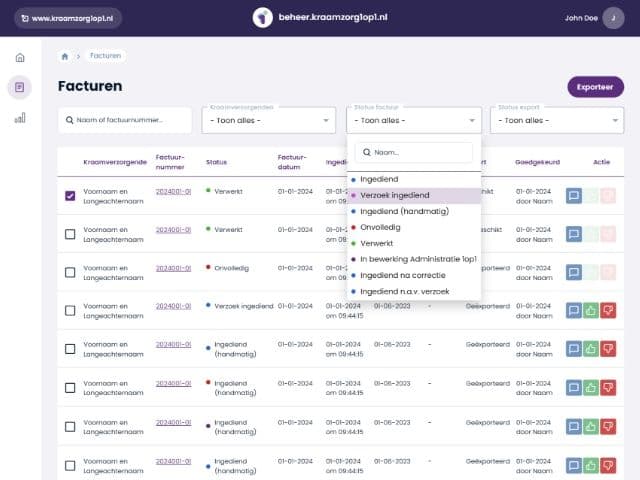Click the name or invoice number search field

coord(126,121)
